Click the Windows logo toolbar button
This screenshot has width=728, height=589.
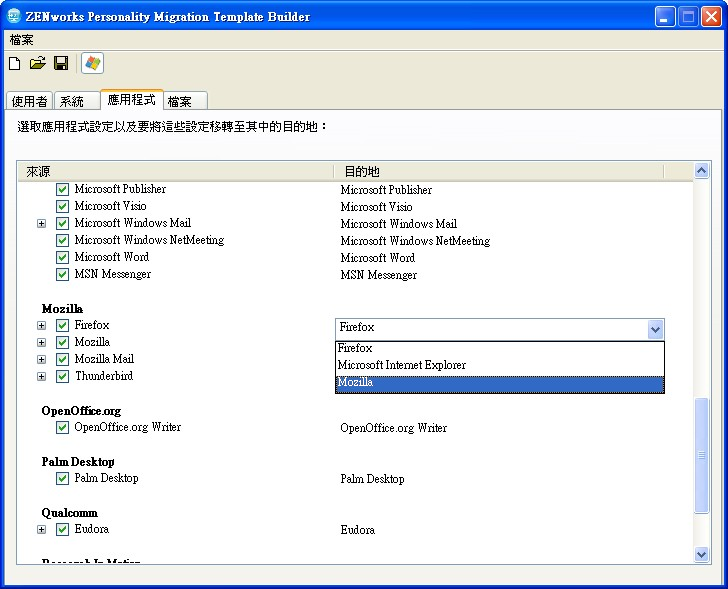[92, 63]
